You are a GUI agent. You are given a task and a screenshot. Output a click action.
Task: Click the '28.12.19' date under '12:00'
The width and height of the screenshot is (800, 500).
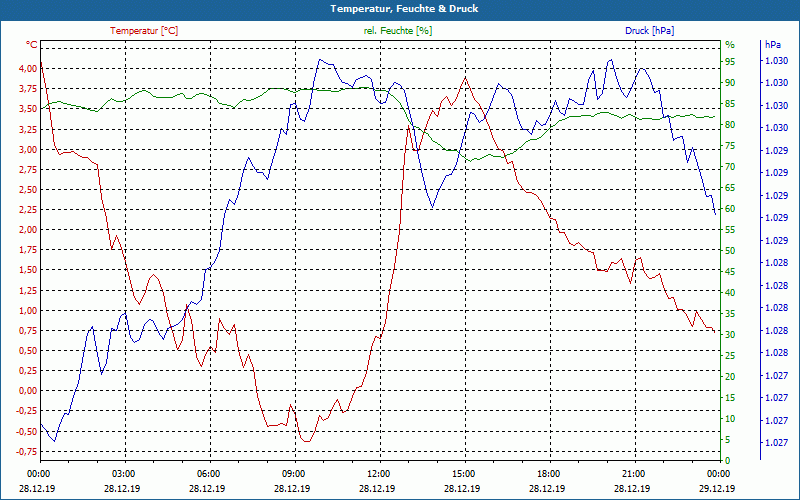coord(378,488)
